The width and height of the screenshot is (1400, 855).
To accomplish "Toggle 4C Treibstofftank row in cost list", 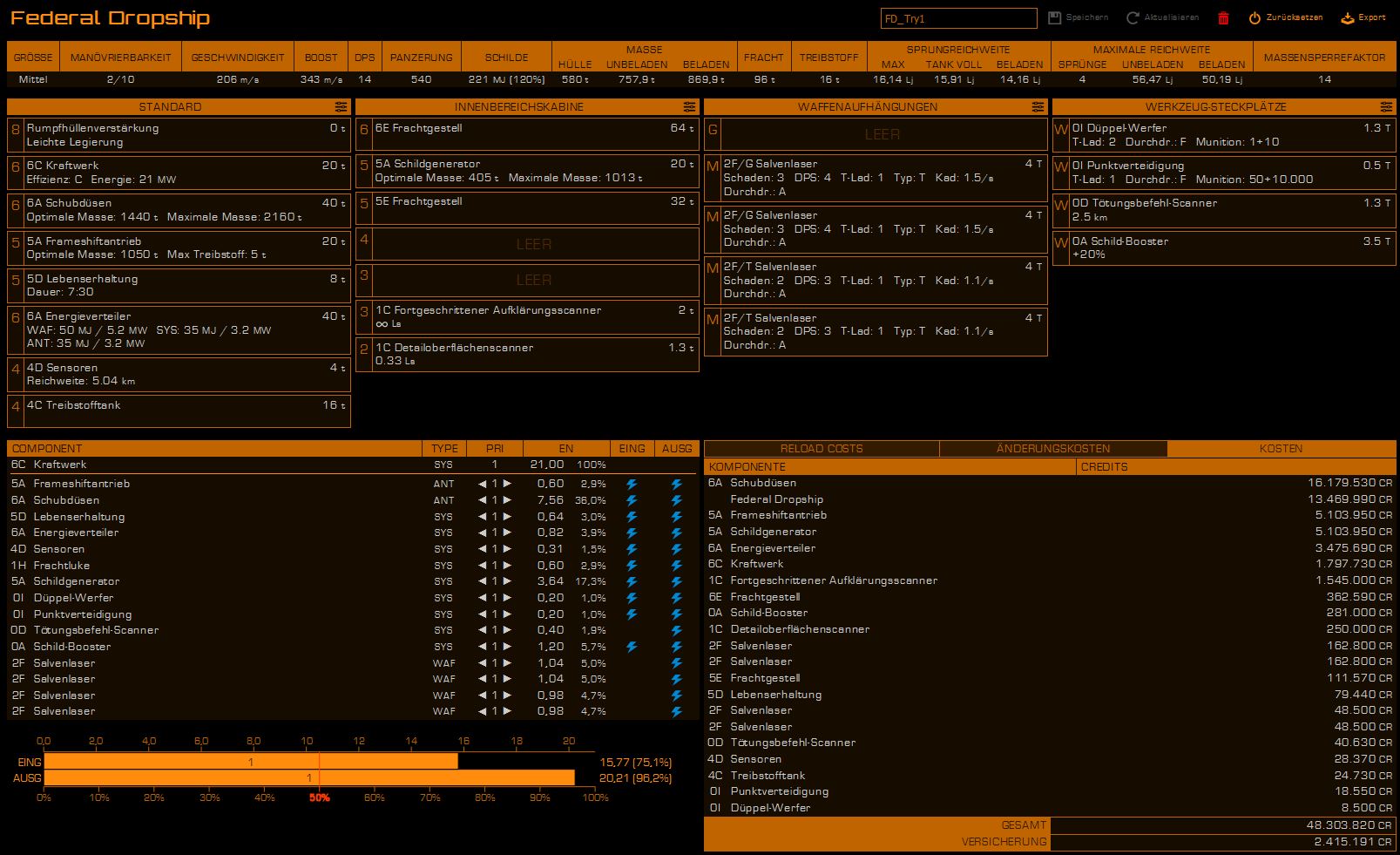I will coord(1050,776).
